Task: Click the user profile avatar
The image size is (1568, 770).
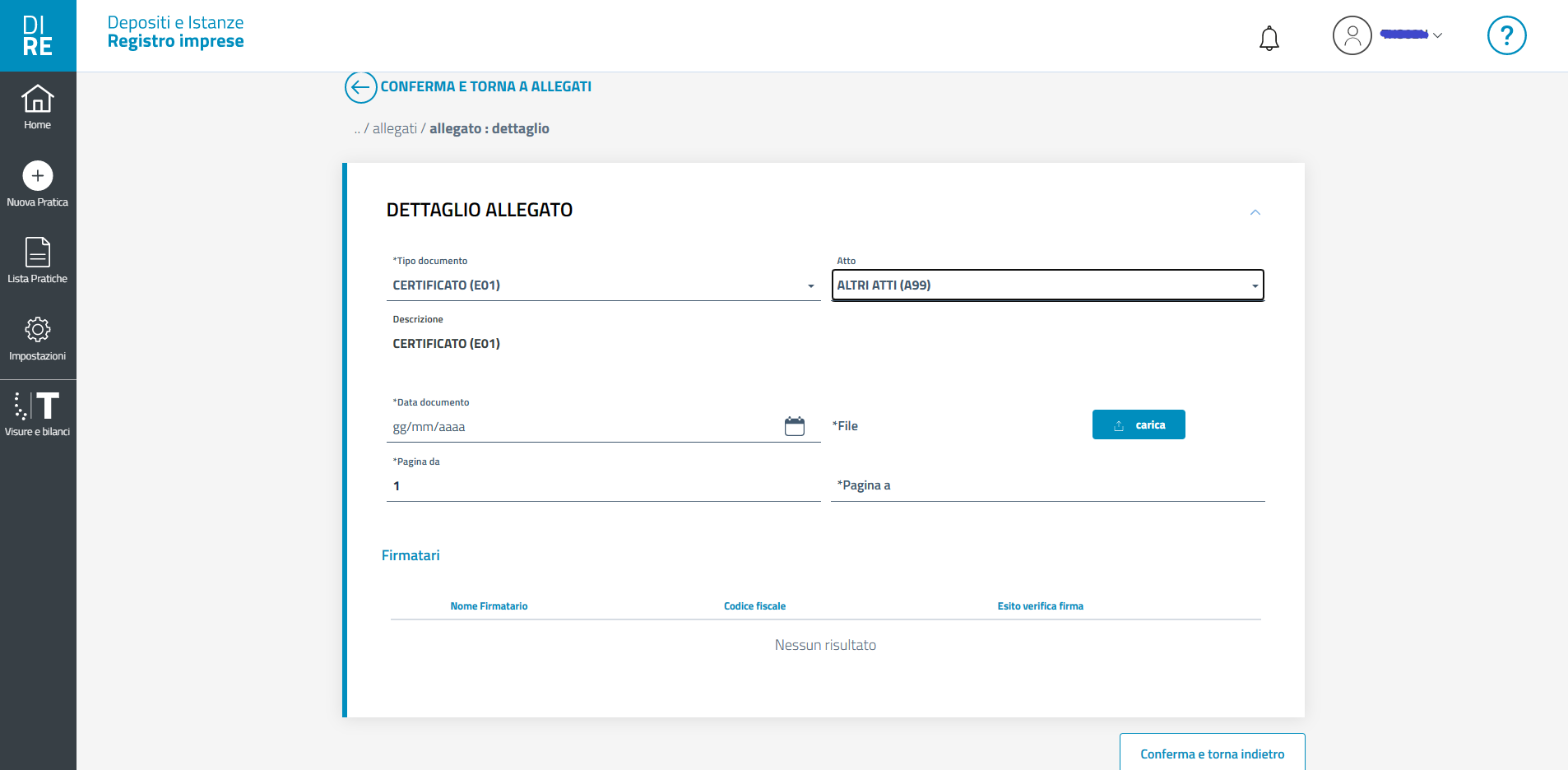Action: pyautogui.click(x=1351, y=36)
